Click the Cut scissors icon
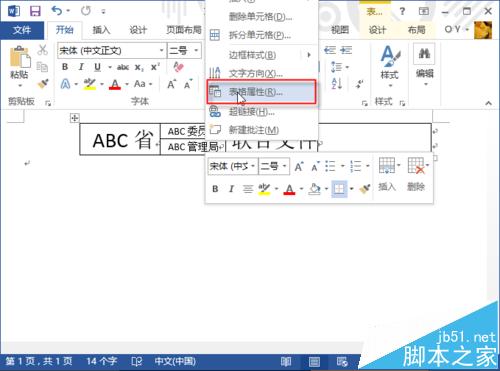Image resolution: width=500 pixels, height=371 pixels. tap(42, 50)
